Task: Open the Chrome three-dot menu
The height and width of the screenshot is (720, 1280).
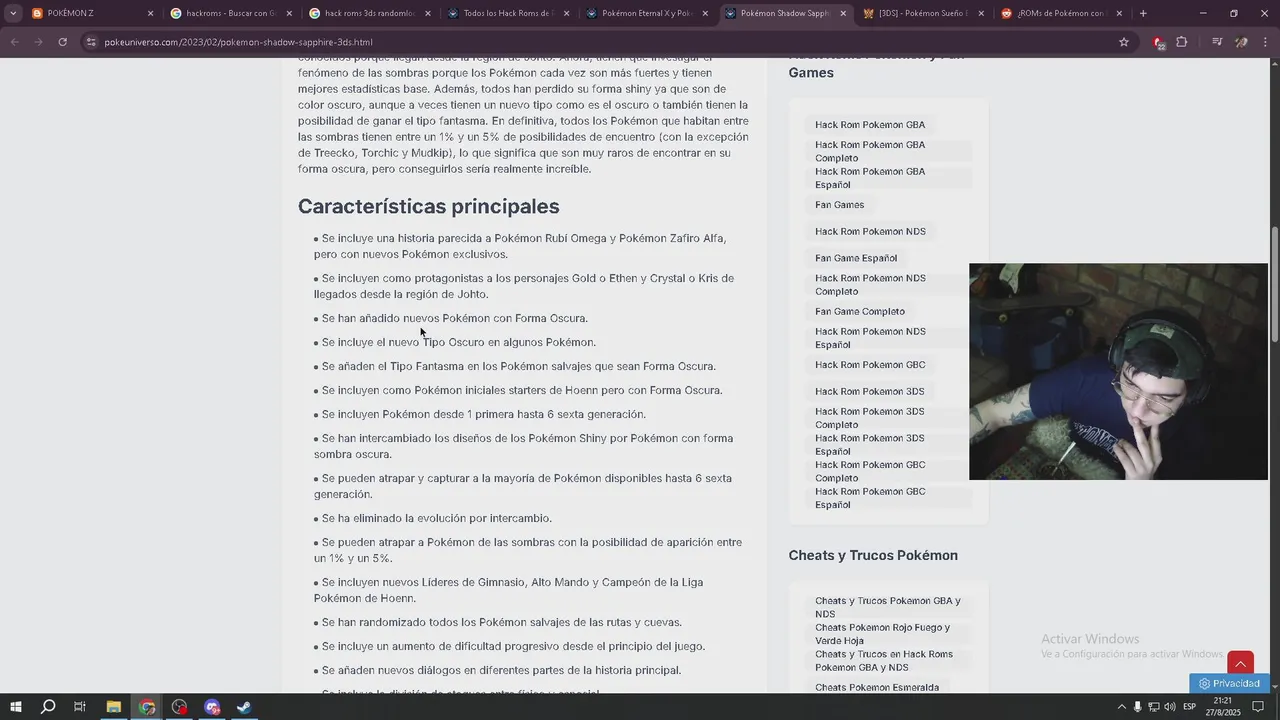Action: 1265,42
